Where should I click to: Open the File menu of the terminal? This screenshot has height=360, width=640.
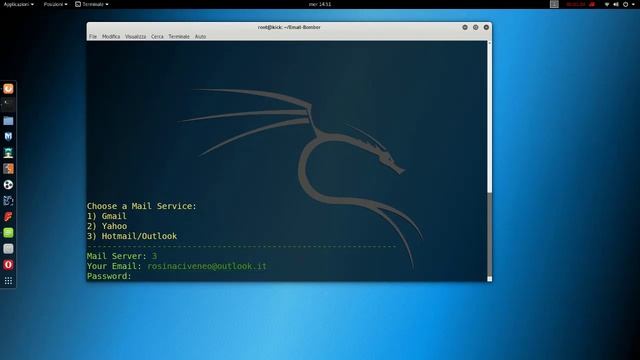tap(93, 36)
